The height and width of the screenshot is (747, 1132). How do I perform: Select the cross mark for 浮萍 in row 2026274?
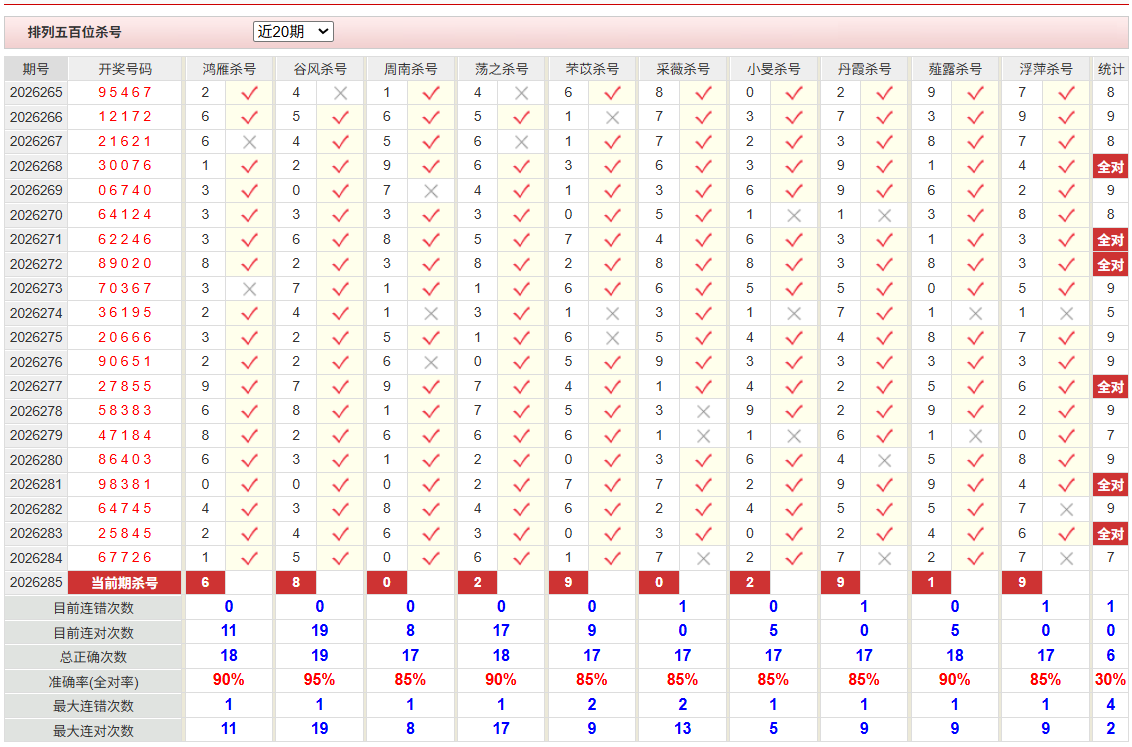(x=1066, y=314)
